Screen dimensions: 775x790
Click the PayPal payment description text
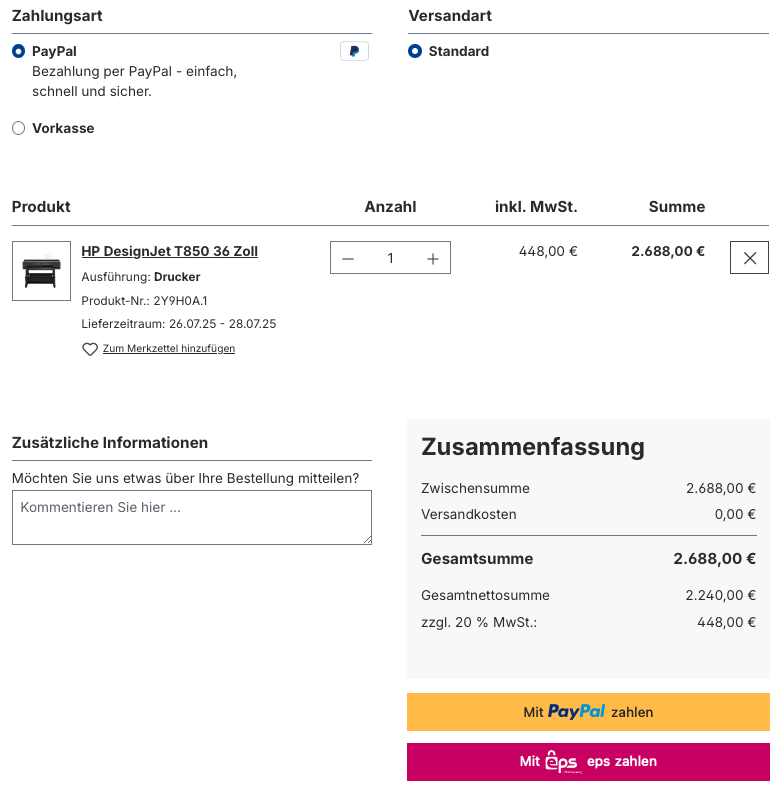[x=134, y=81]
